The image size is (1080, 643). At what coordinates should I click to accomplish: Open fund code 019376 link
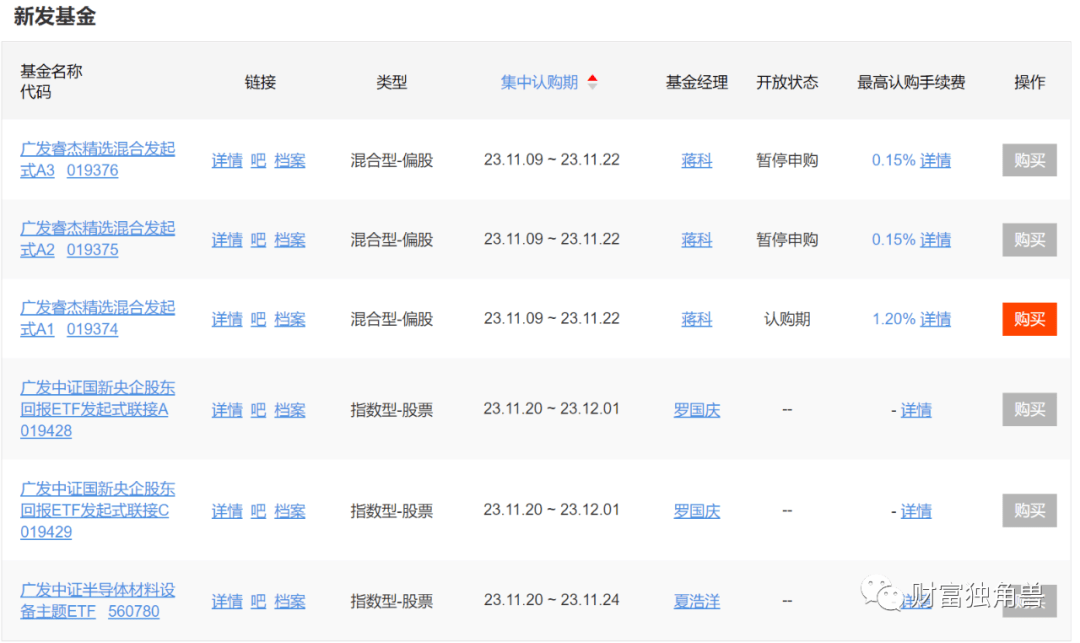click(92, 170)
